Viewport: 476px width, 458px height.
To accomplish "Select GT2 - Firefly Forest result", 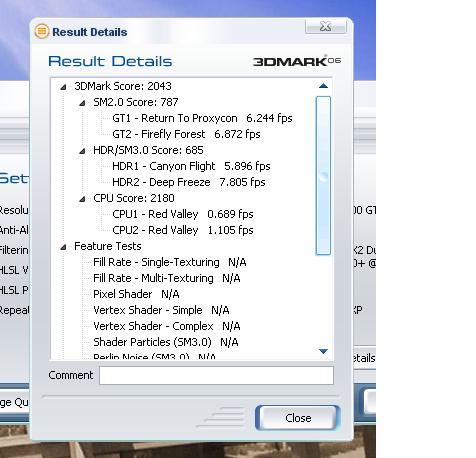I will [186, 134].
